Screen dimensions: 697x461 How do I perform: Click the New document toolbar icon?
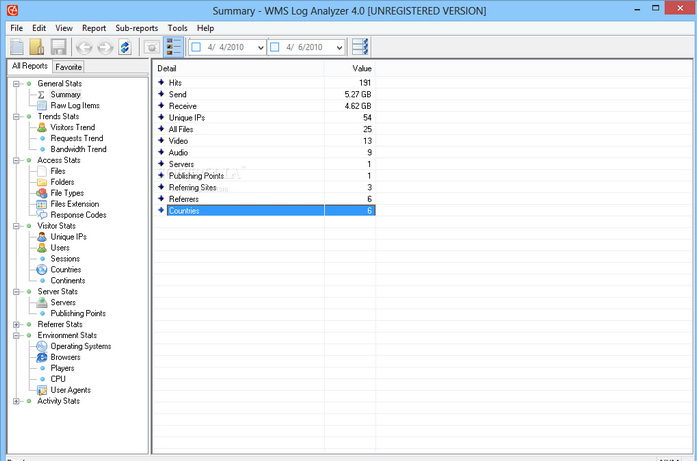point(17,47)
